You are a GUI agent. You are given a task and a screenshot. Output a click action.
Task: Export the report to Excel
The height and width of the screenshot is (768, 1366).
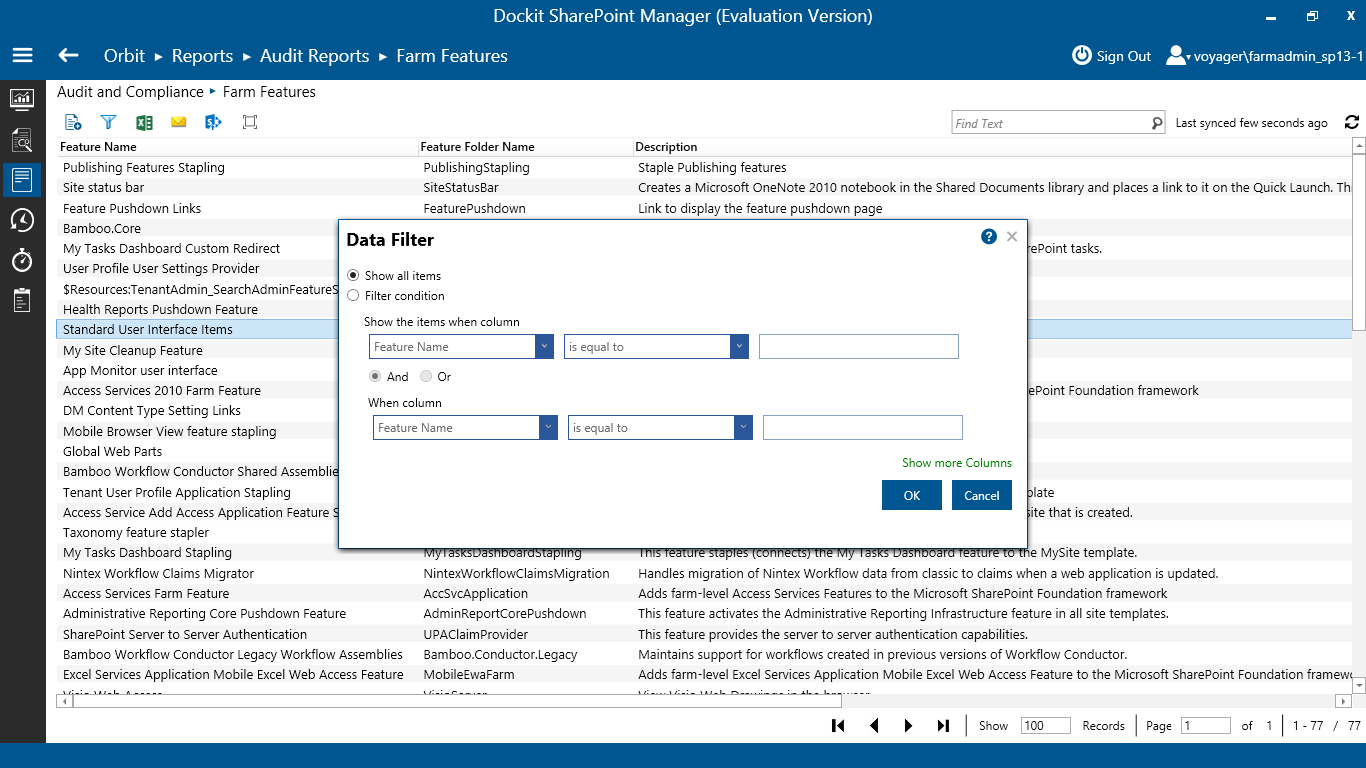coord(144,122)
